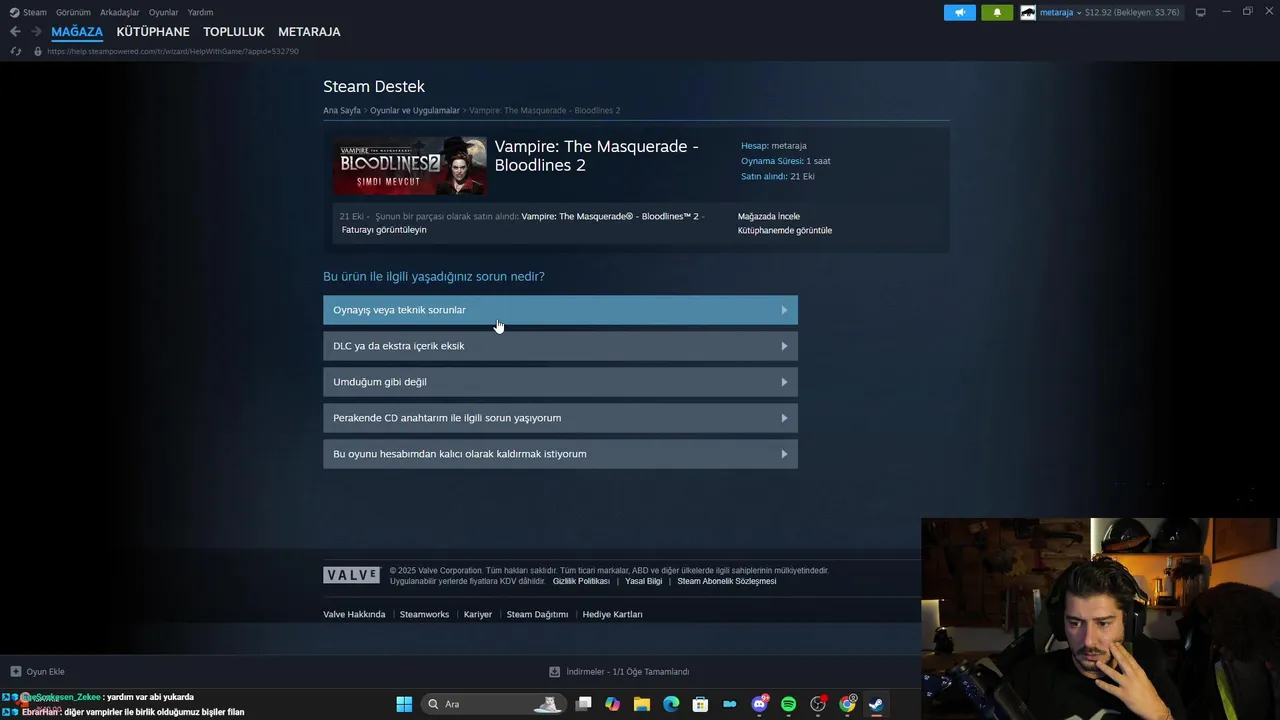This screenshot has width=1280, height=720.
Task: Click the Valve Hakkında footer link
Action: coord(354,614)
